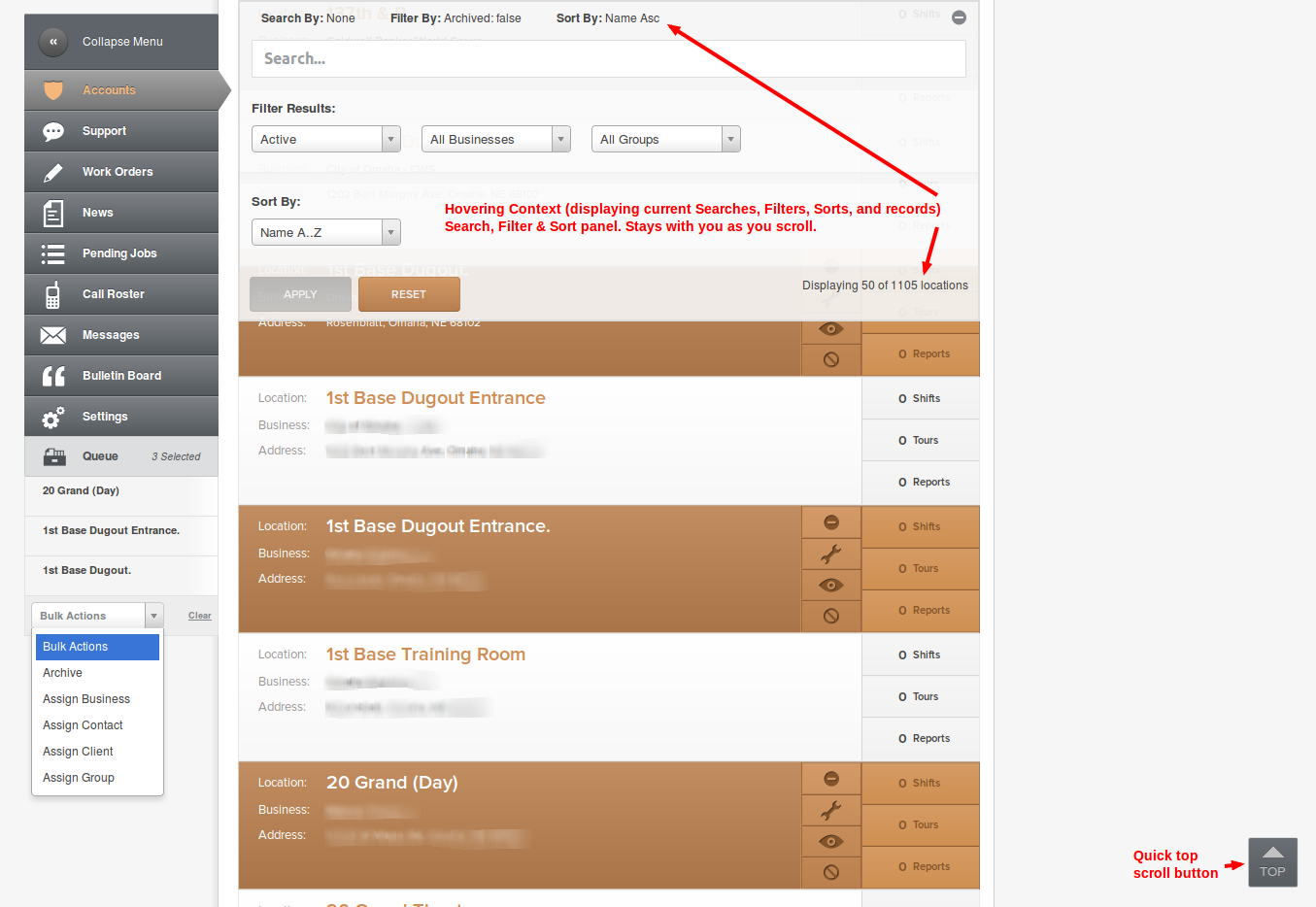View Tours for 1st Base Dugout Entrance
This screenshot has height=907, width=1316.
coord(921,440)
